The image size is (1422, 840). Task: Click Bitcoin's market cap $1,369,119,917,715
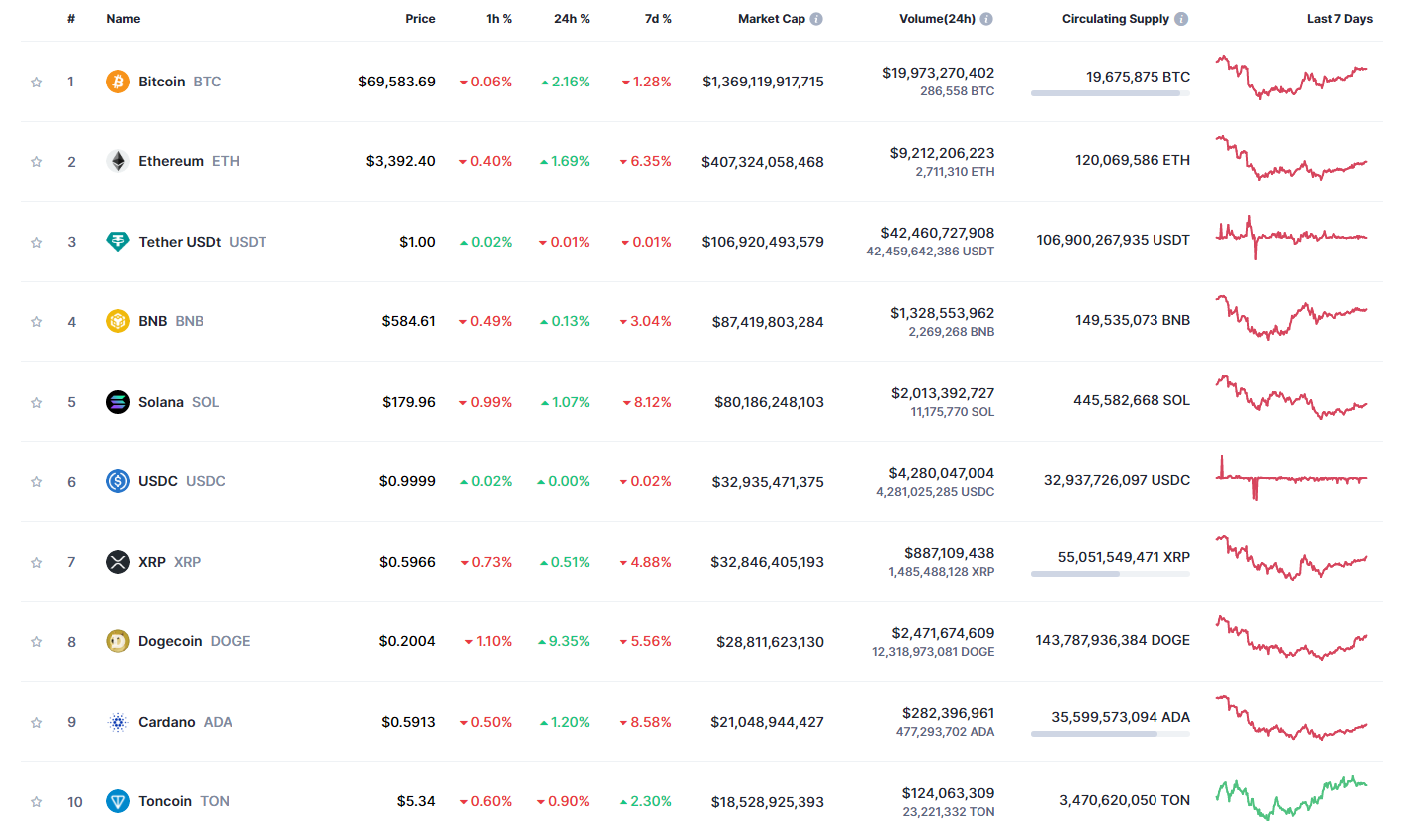coord(763,82)
